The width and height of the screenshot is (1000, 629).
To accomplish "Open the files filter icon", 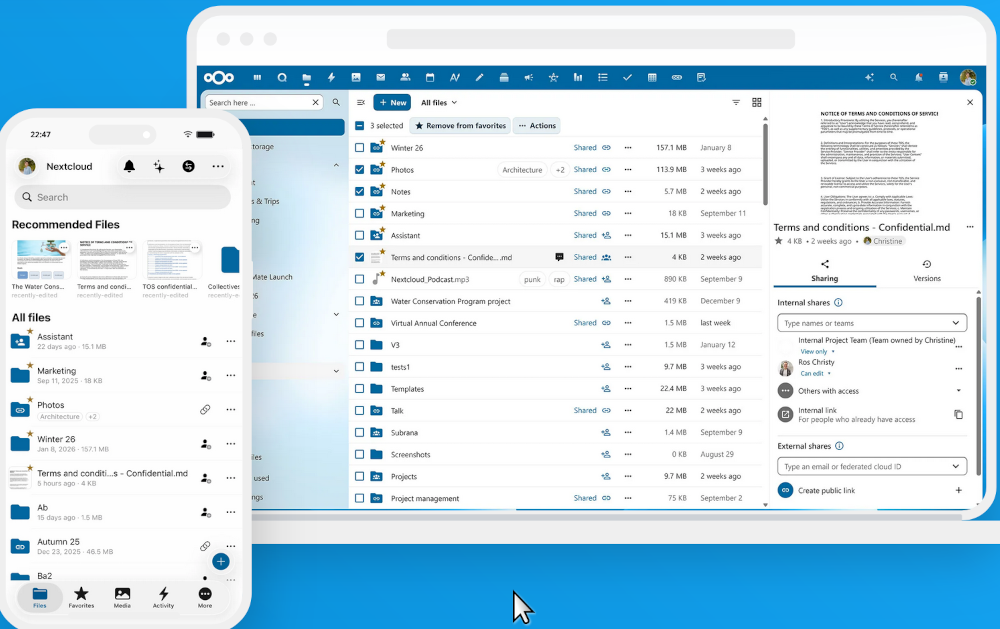I will (x=736, y=102).
